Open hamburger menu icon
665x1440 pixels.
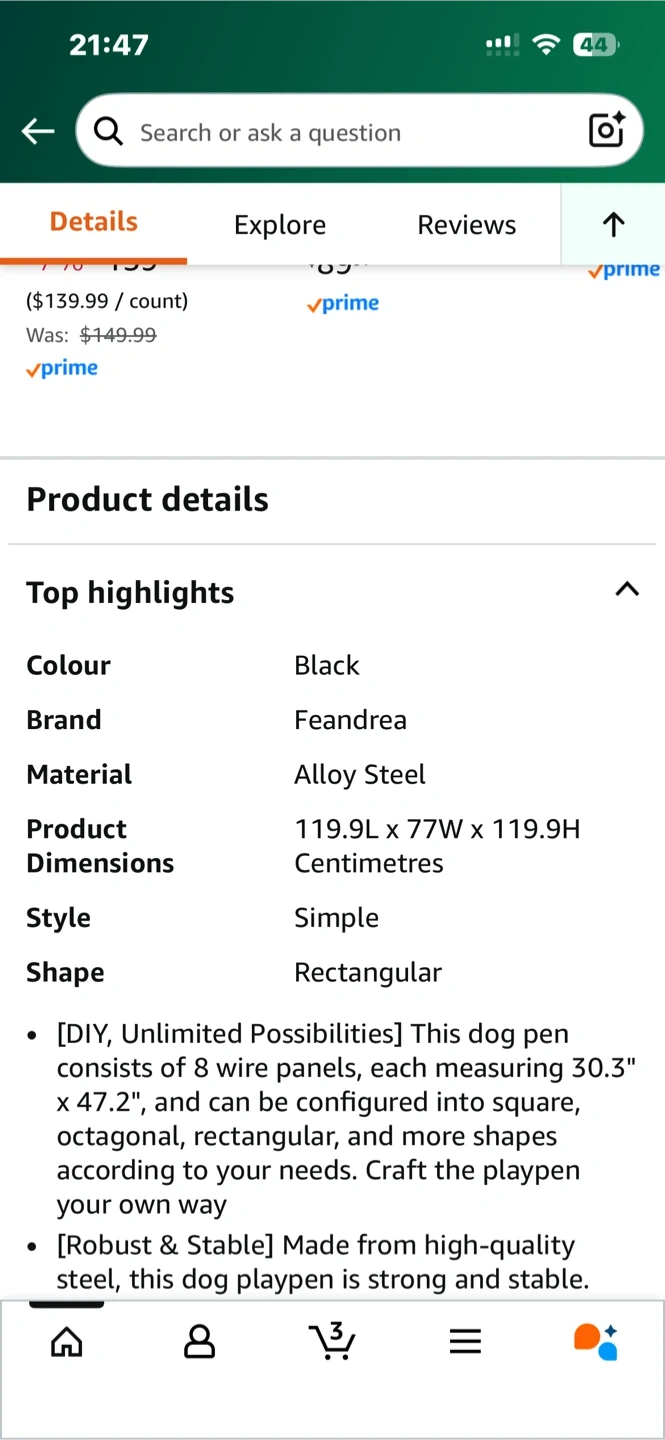465,1342
